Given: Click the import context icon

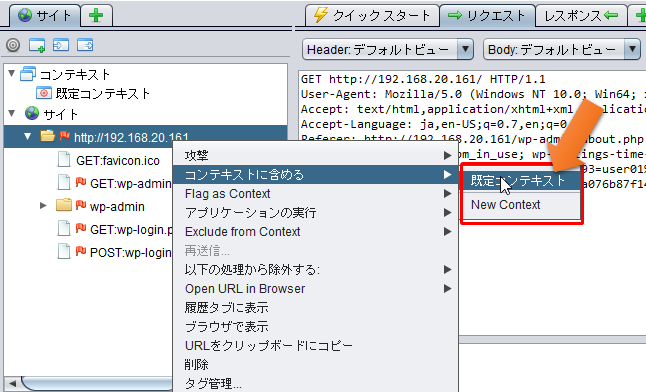Looking at the screenshot, I should click(x=61, y=45).
